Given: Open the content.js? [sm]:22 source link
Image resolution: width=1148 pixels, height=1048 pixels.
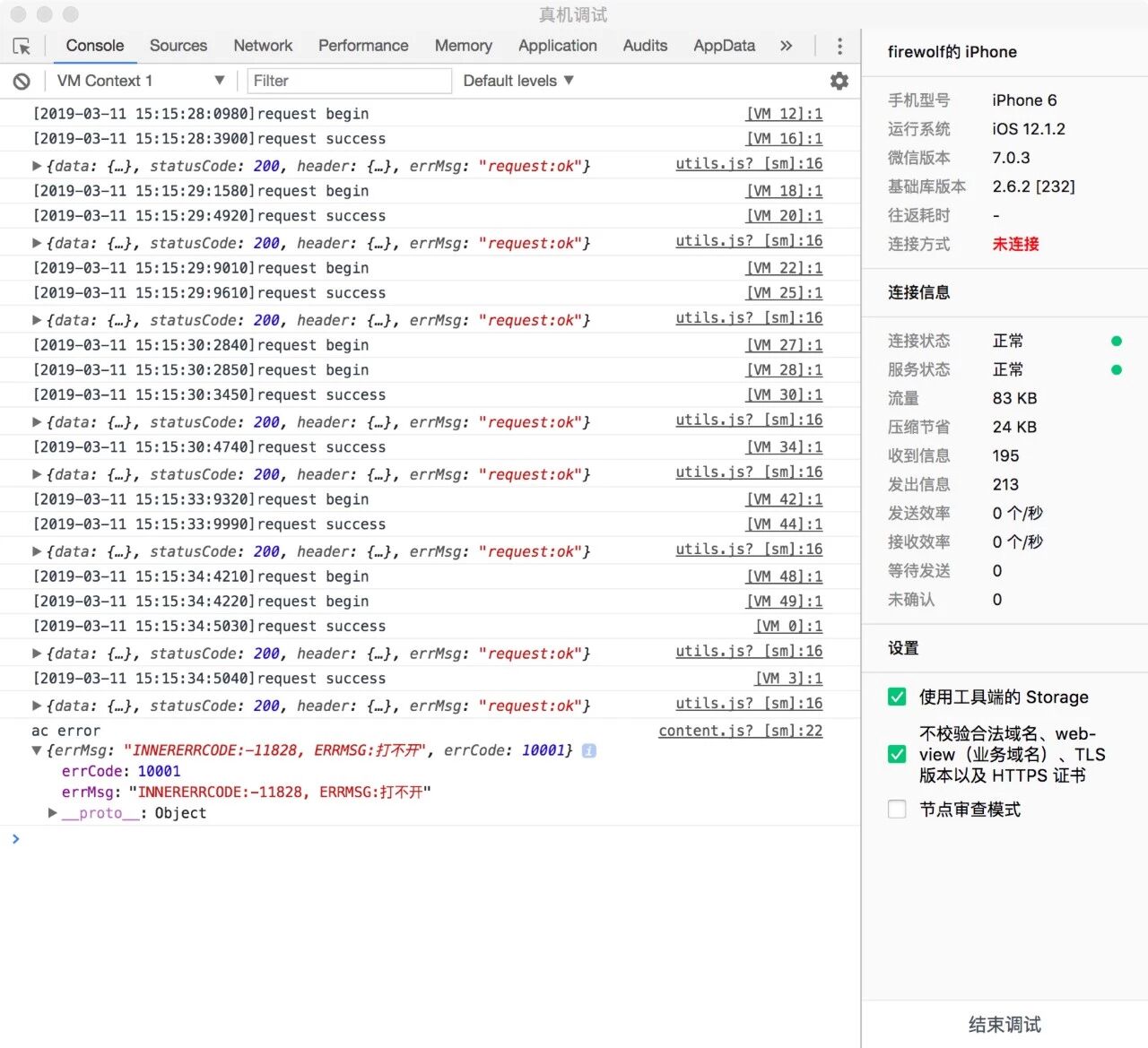Looking at the screenshot, I should [x=740, y=731].
